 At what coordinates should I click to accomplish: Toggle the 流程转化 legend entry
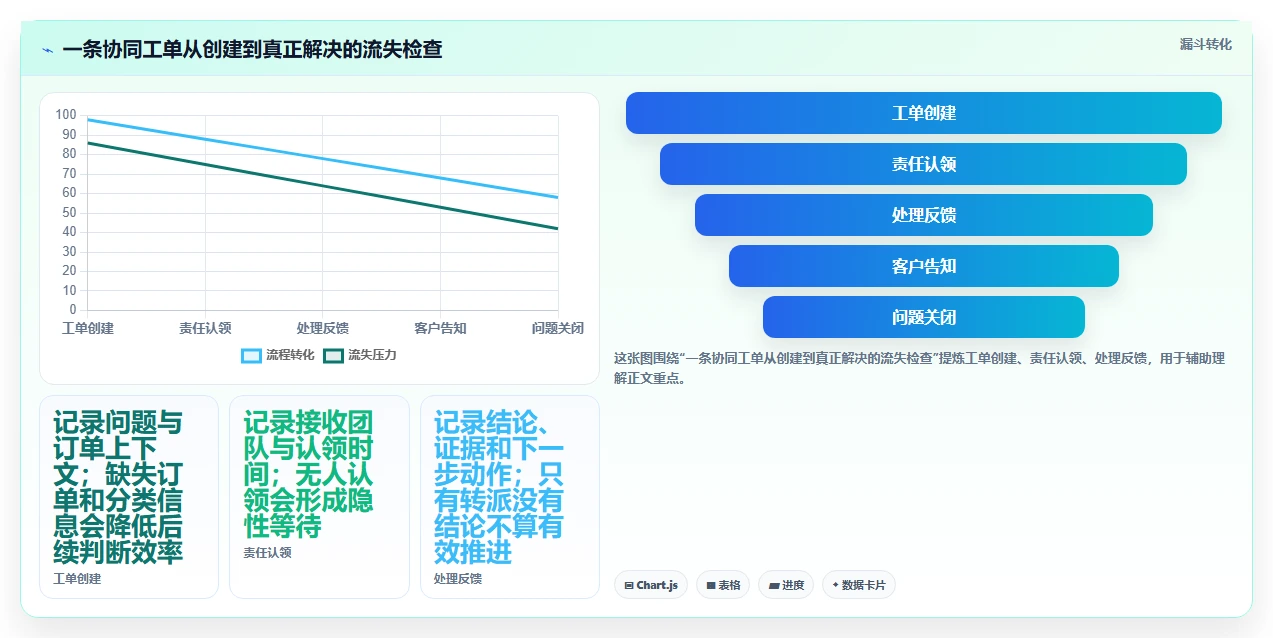[278, 355]
